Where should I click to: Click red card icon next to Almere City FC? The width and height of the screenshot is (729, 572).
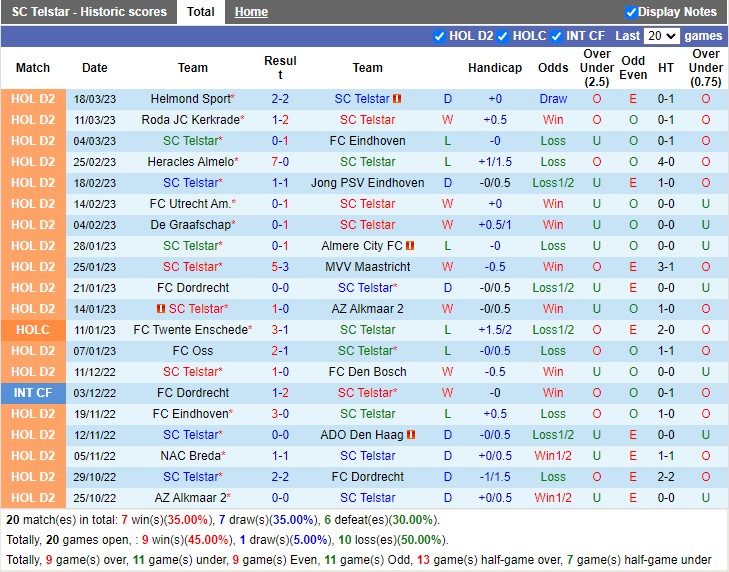[410, 246]
